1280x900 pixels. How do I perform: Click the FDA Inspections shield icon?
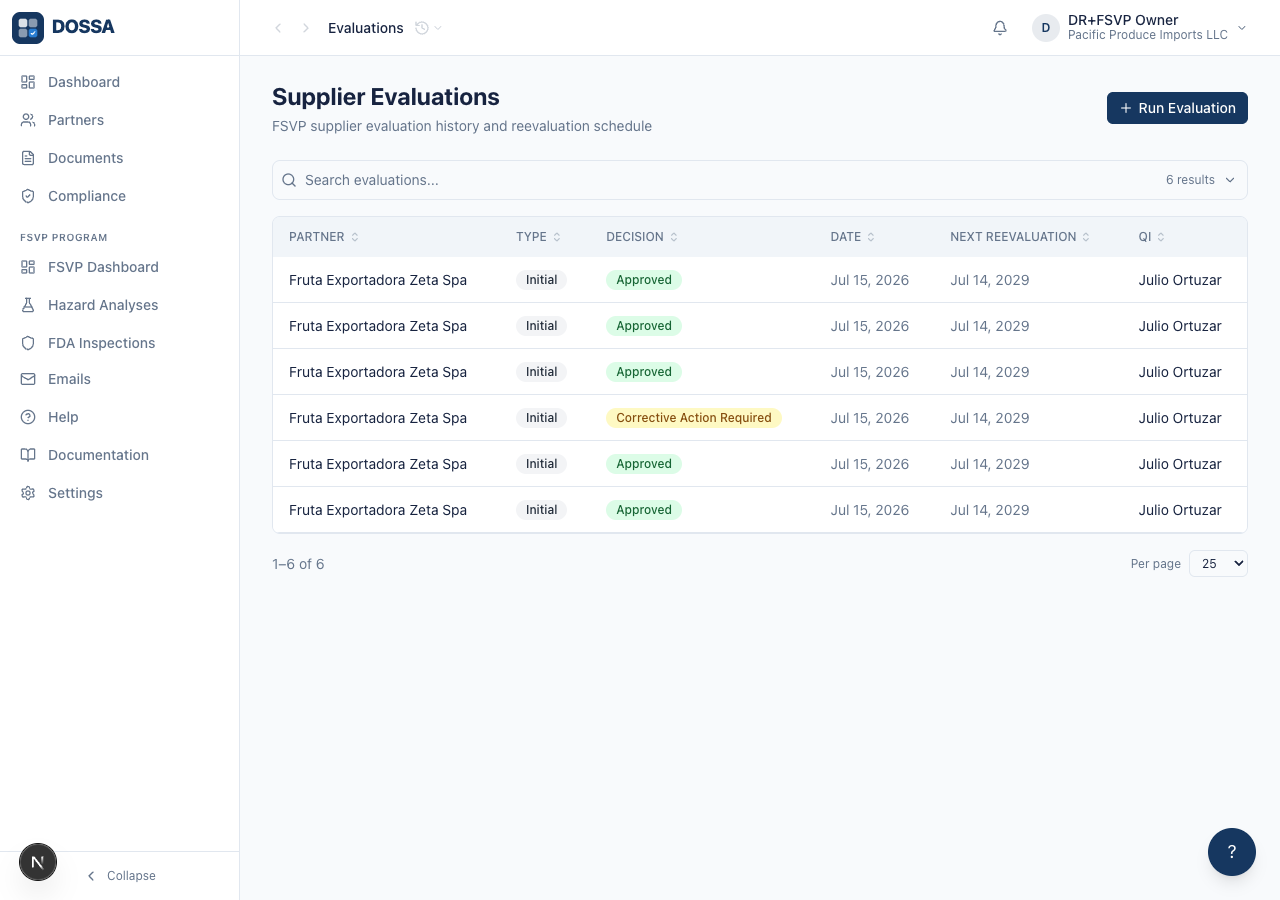(28, 343)
